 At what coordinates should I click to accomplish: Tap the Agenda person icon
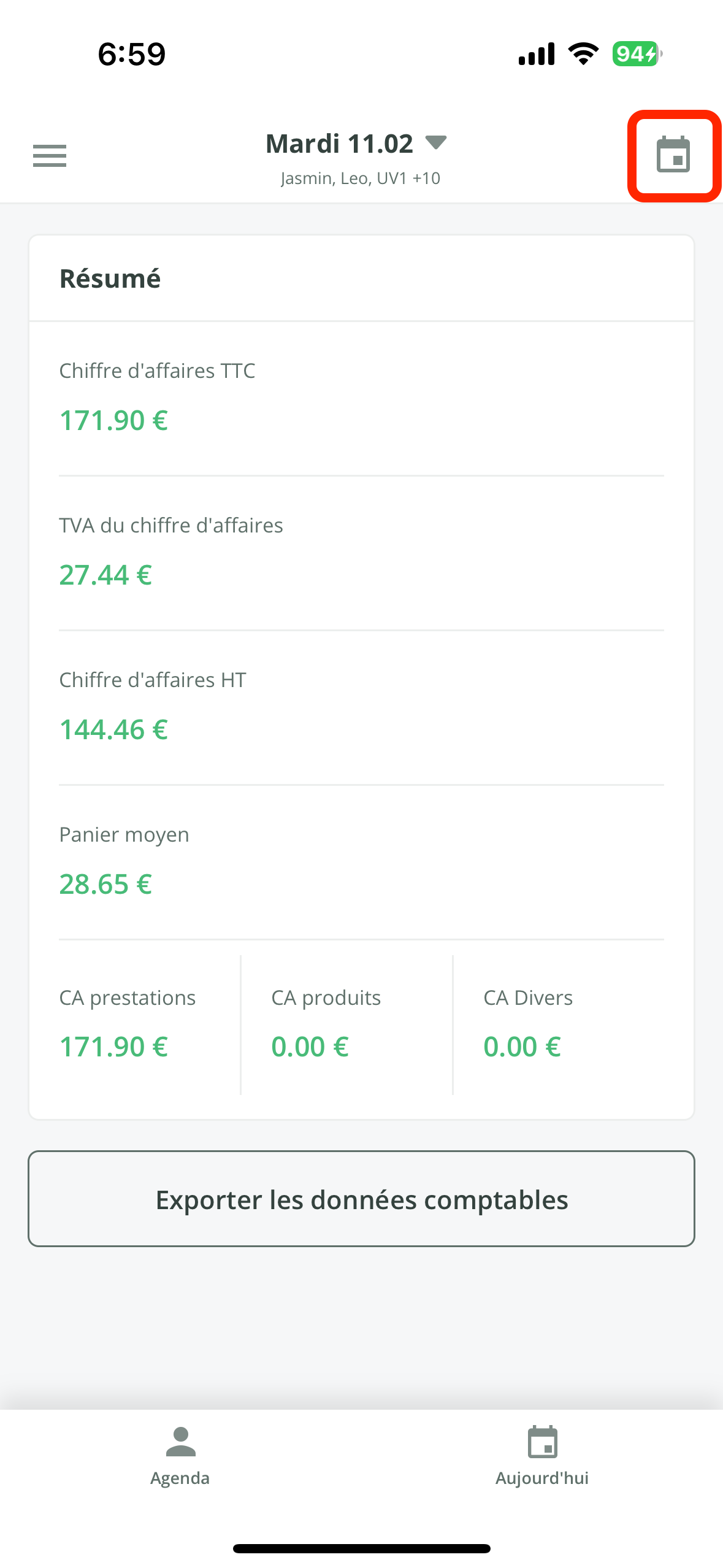pyautogui.click(x=180, y=1442)
